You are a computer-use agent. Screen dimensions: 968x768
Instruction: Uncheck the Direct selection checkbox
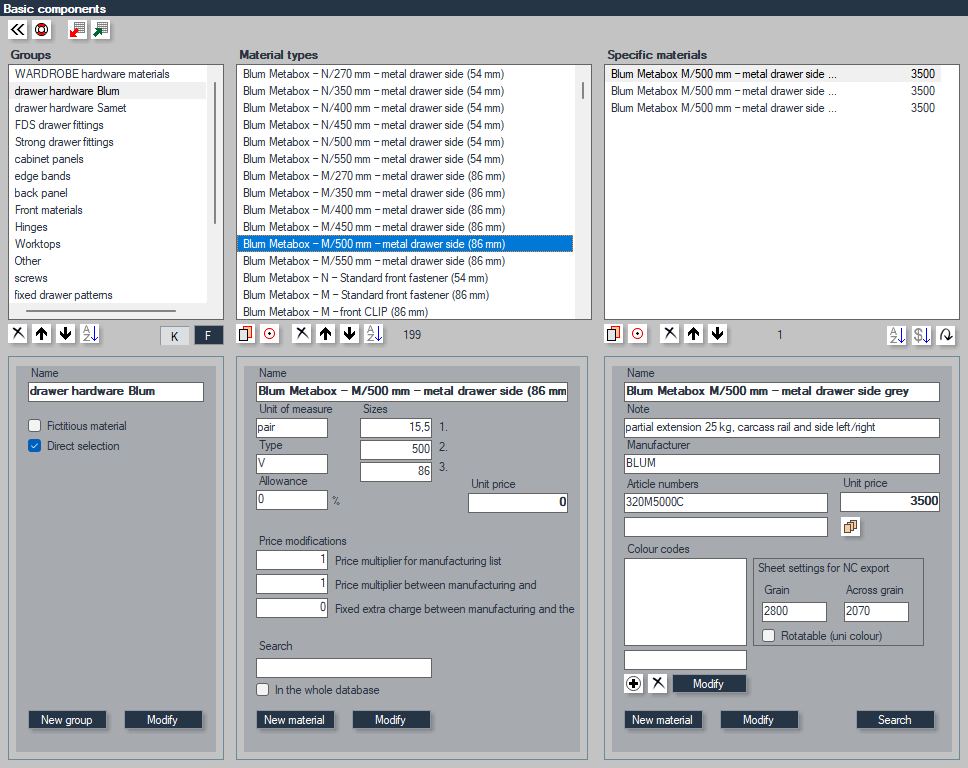coord(35,446)
